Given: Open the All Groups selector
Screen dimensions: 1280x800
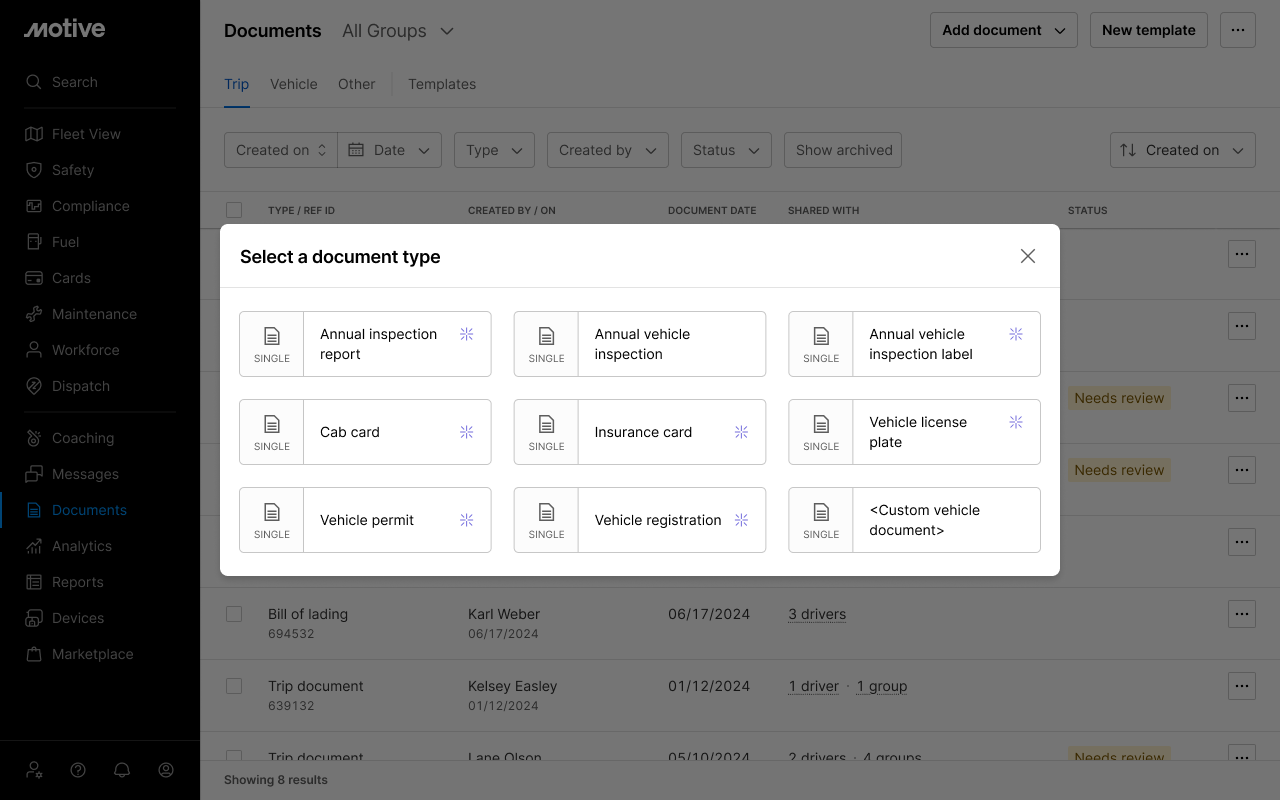Looking at the screenshot, I should point(398,31).
